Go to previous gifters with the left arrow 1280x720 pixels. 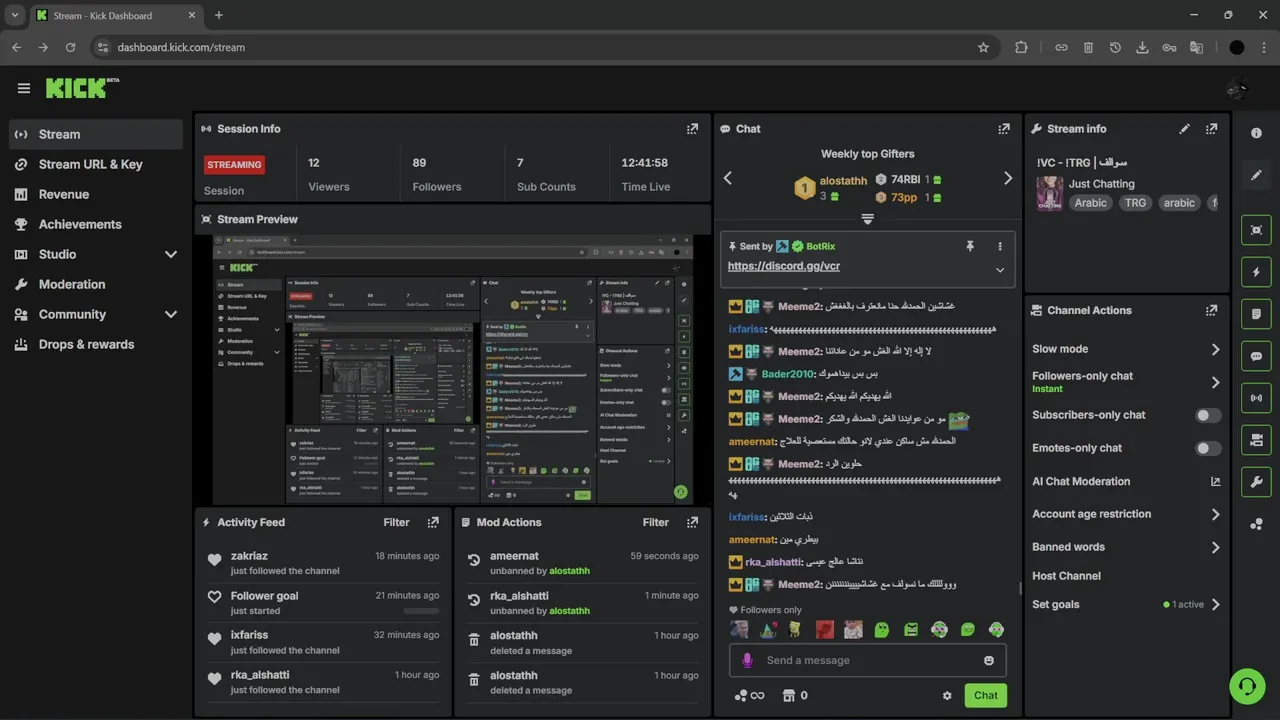pyautogui.click(x=728, y=178)
